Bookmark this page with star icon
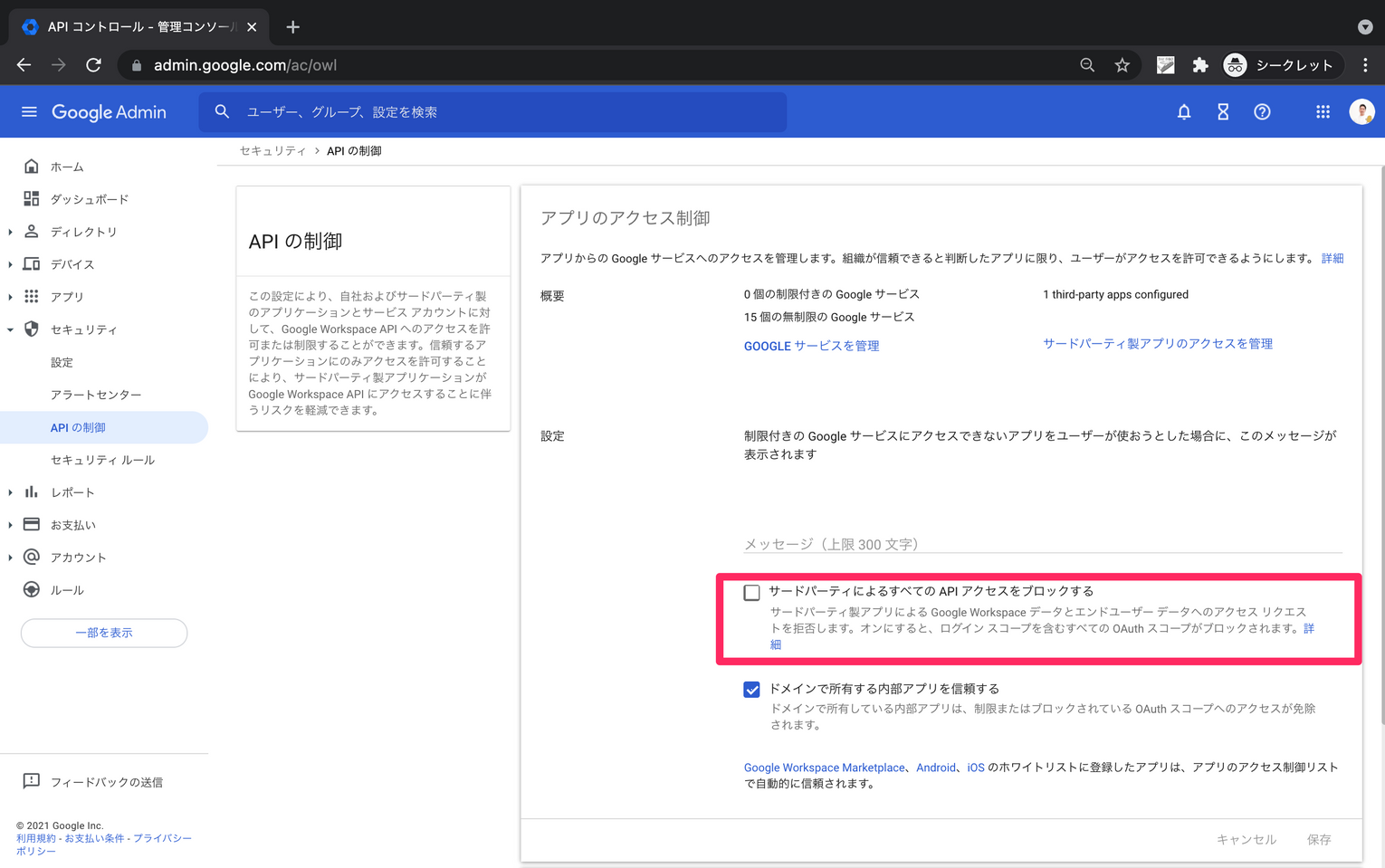The image size is (1385, 868). point(1122,65)
